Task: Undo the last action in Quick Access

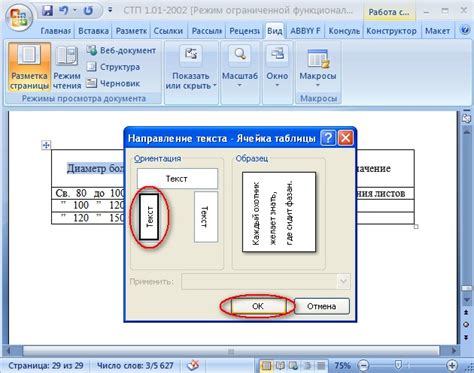Action: (64, 11)
